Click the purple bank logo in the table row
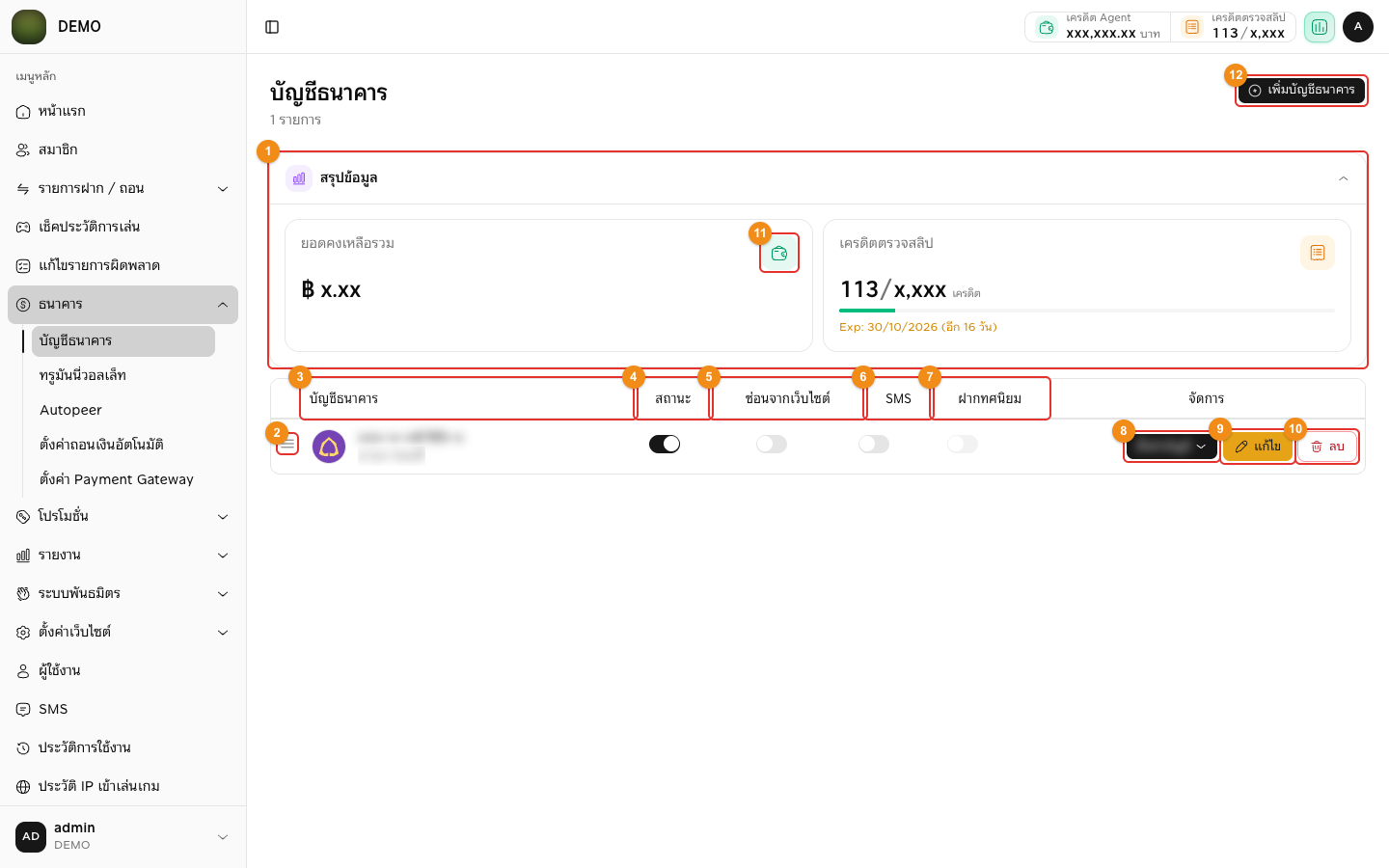Image resolution: width=1389 pixels, height=868 pixels. pyautogui.click(x=329, y=447)
